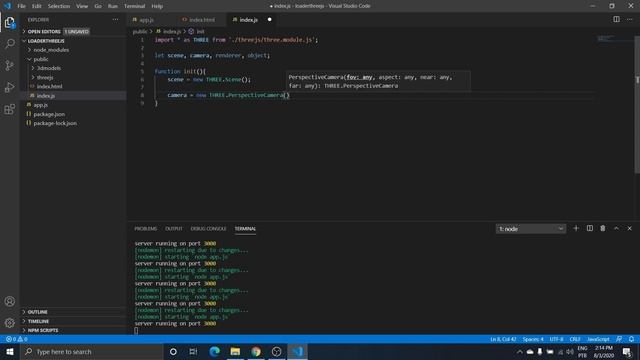Close the terminal panel
This screenshot has height=360, width=640.
point(629,229)
